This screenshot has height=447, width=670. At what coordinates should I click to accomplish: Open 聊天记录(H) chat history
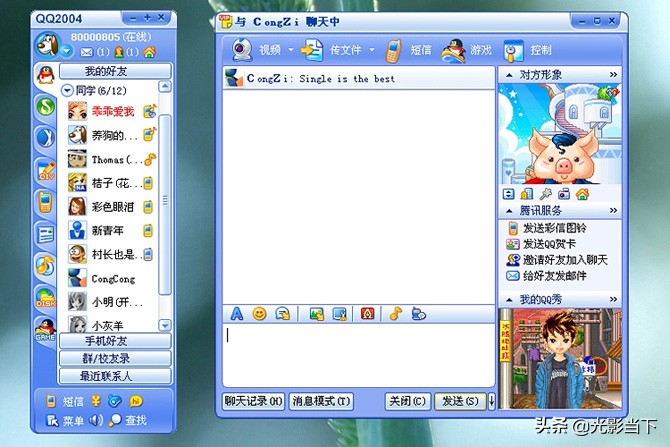(x=253, y=401)
